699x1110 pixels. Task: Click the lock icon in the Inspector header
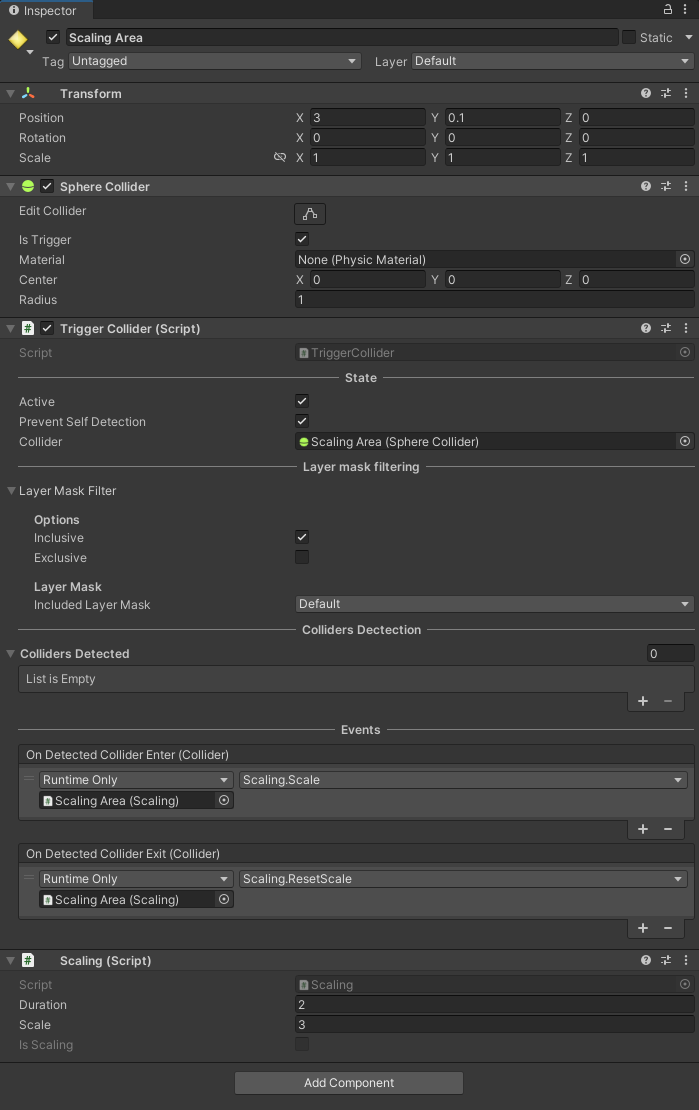click(666, 9)
